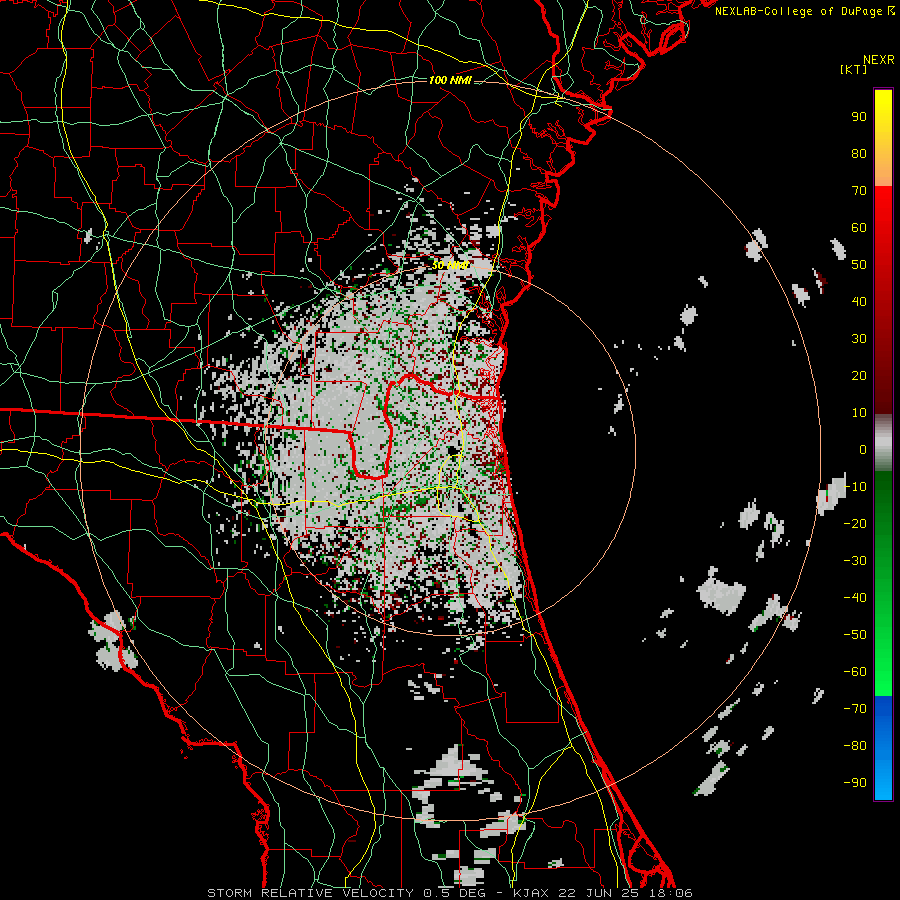The height and width of the screenshot is (900, 900).
Task: Click the positive 20 scale label
Action: point(859,375)
